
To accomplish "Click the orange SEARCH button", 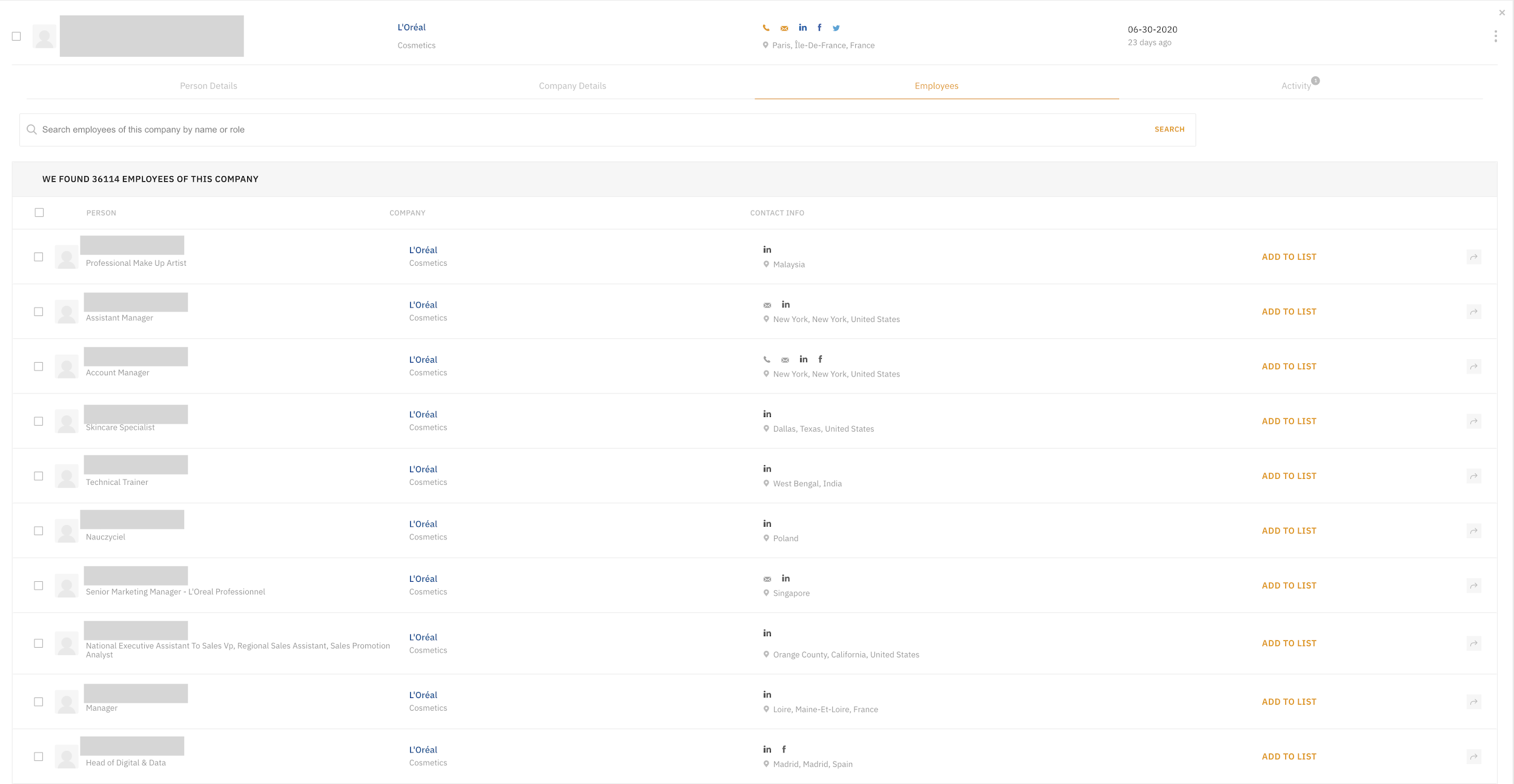I will (x=1169, y=130).
